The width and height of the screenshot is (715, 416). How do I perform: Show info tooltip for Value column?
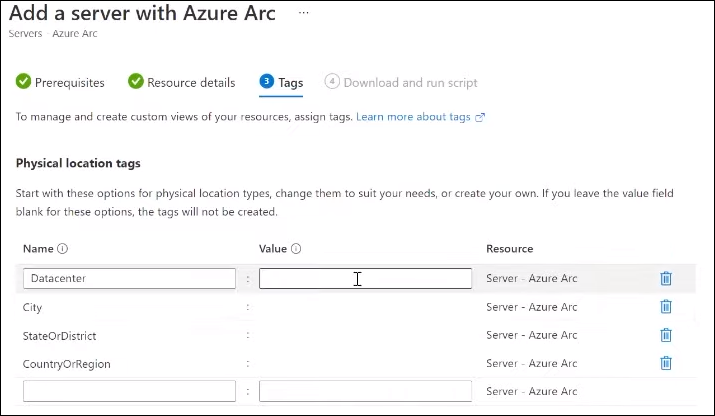click(297, 249)
